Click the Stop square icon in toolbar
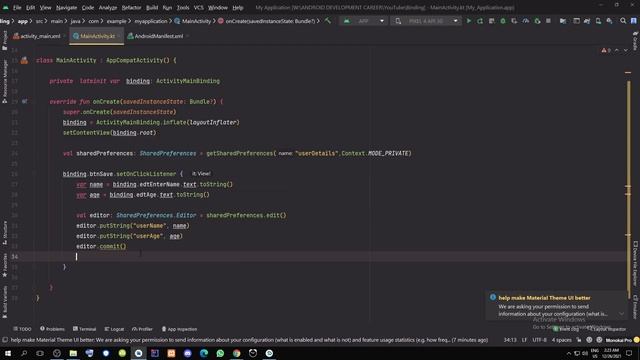 pos(548,21)
